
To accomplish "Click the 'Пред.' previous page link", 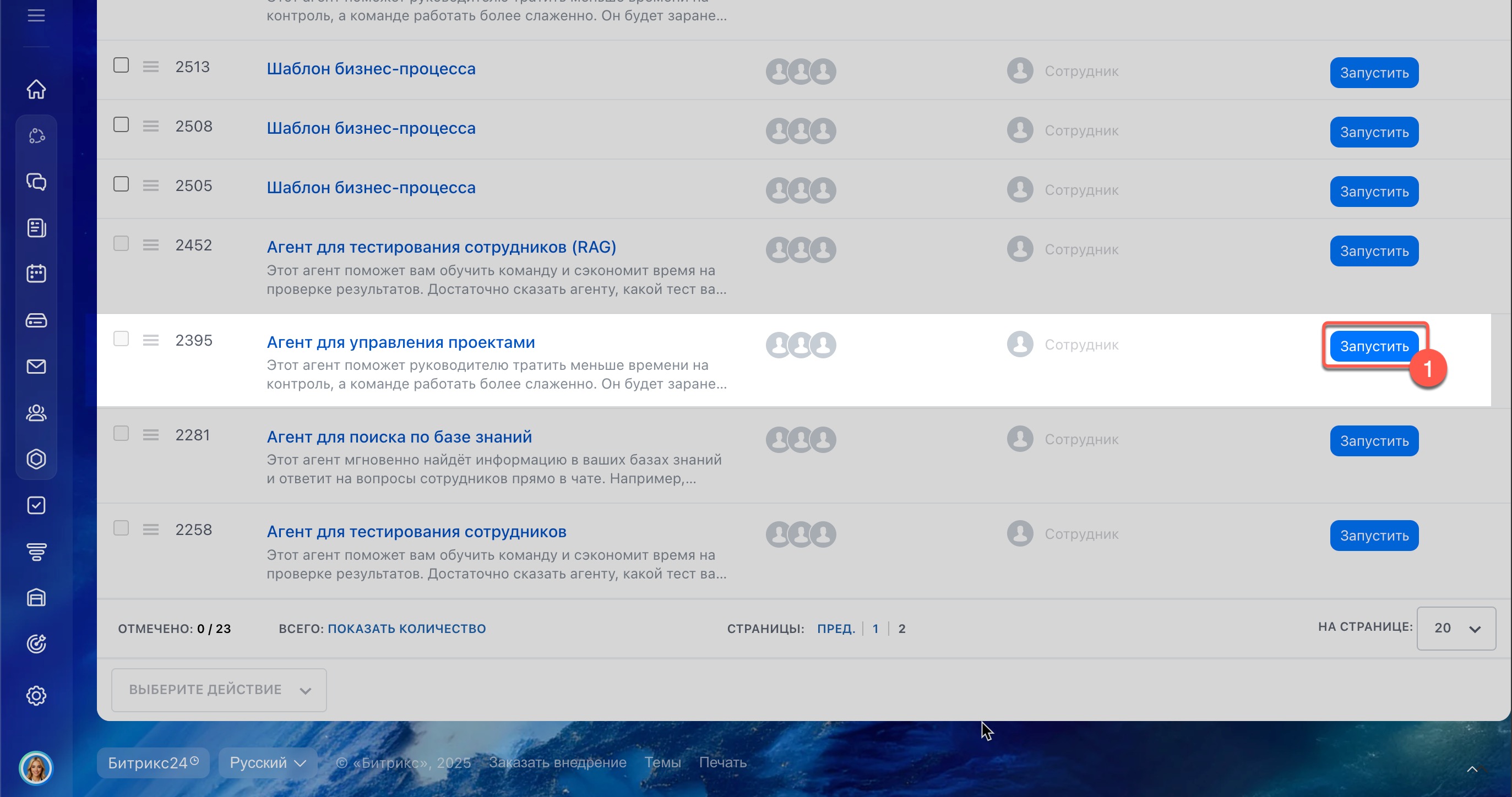I will click(x=836, y=629).
